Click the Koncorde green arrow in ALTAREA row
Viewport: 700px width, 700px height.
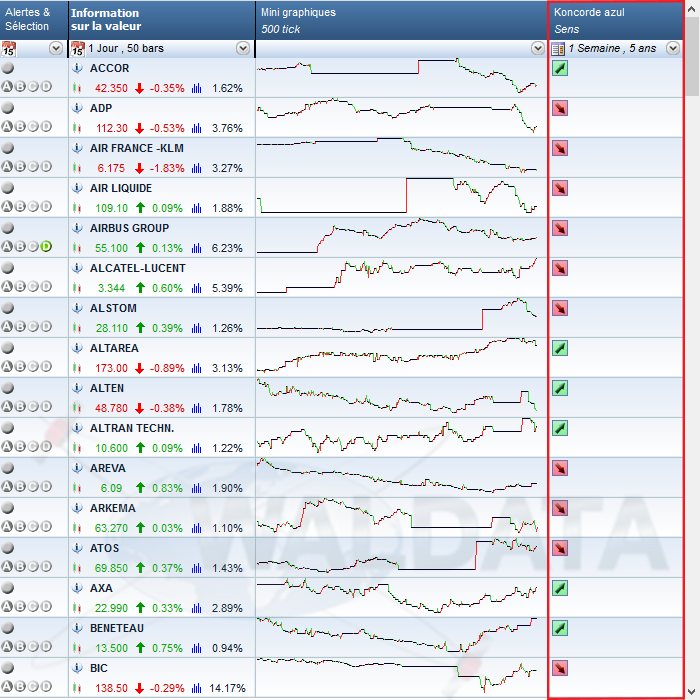(560, 348)
